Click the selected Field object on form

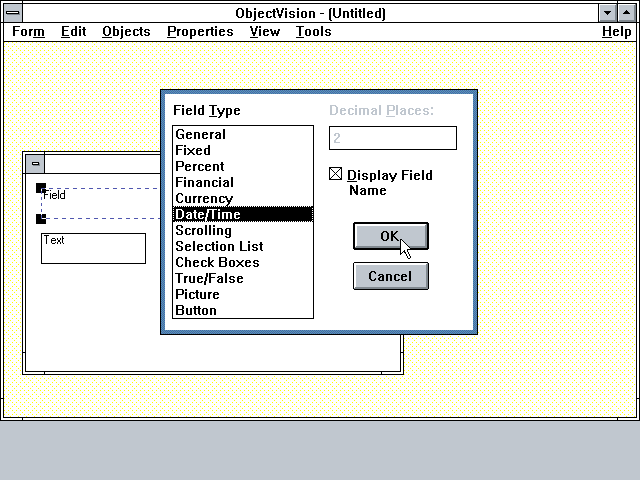102,203
